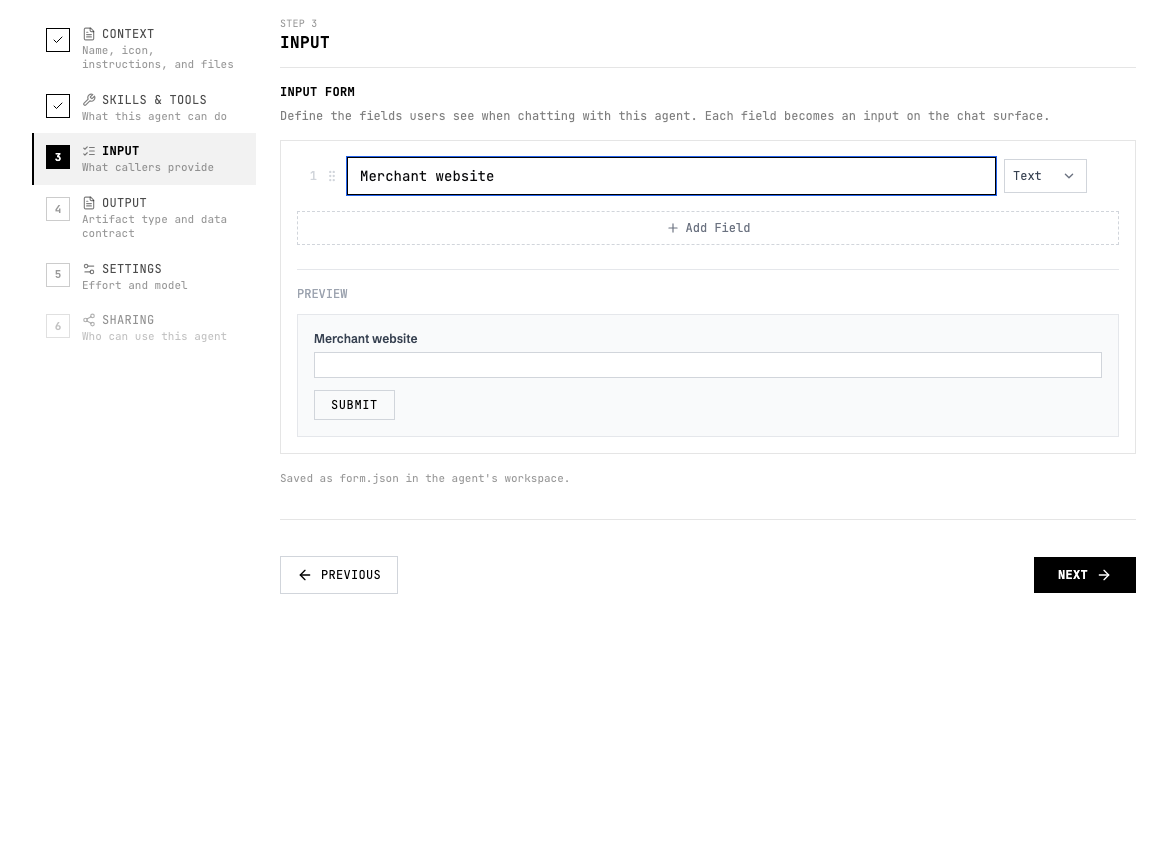Open the Text field type dropdown
This screenshot has height=850, width=1160.
(x=1045, y=176)
